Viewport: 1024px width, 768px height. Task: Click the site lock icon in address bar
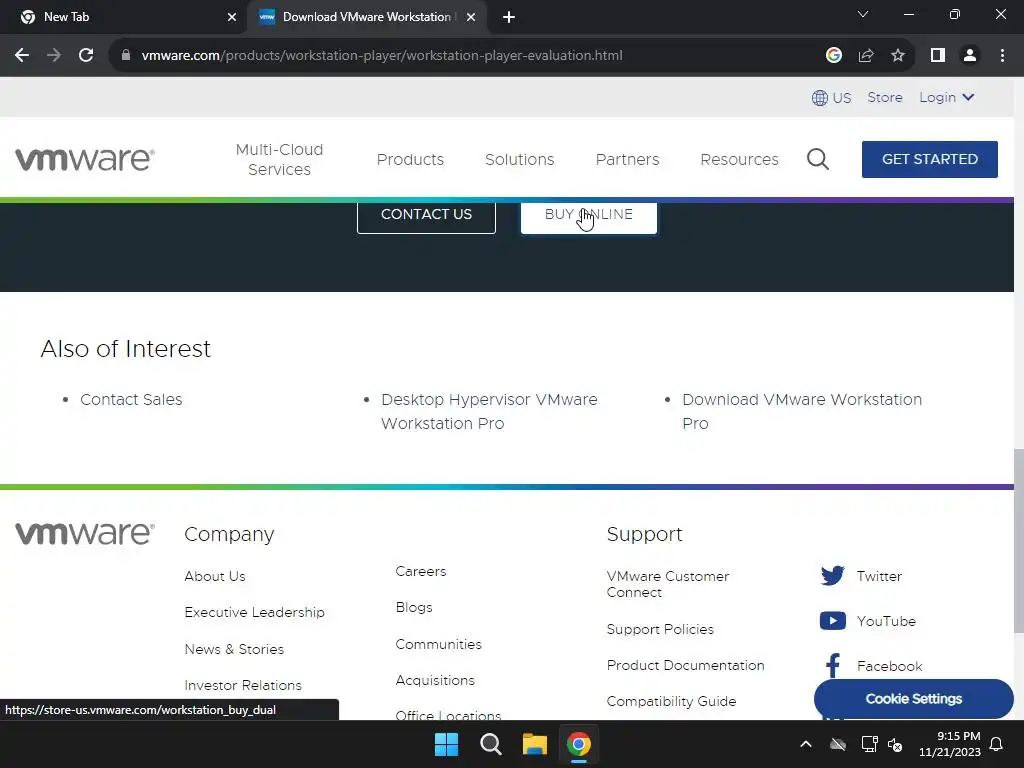126,56
